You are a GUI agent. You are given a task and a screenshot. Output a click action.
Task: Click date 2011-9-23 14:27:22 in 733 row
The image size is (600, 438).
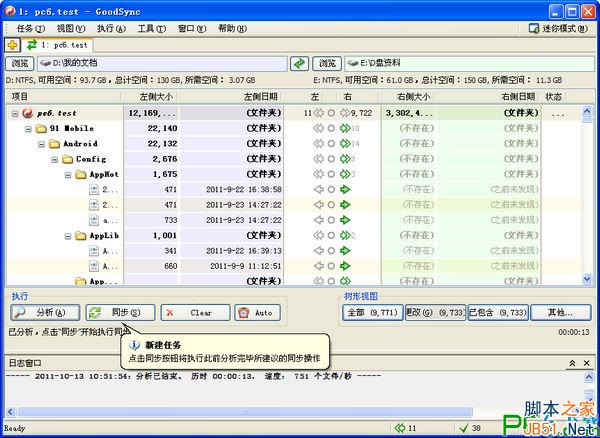pos(244,220)
